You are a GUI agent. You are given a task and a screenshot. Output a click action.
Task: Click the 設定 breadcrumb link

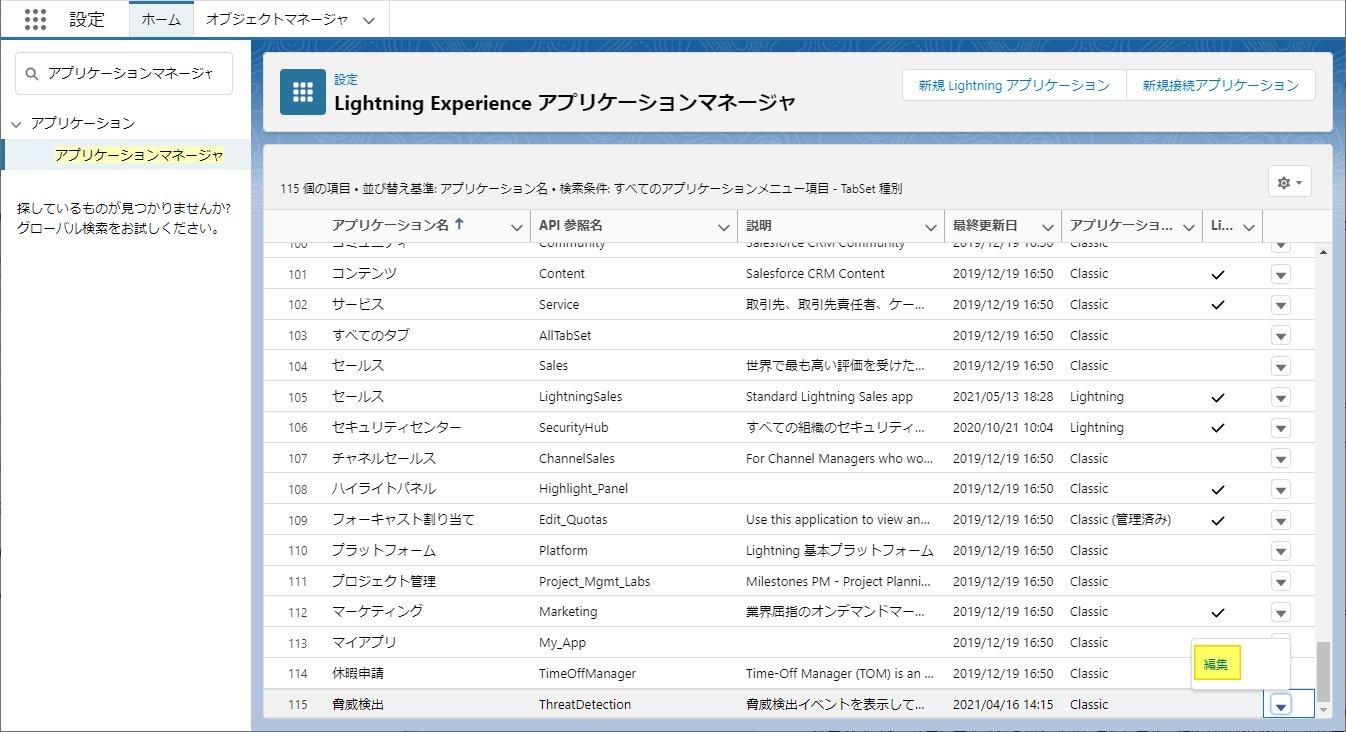point(346,79)
